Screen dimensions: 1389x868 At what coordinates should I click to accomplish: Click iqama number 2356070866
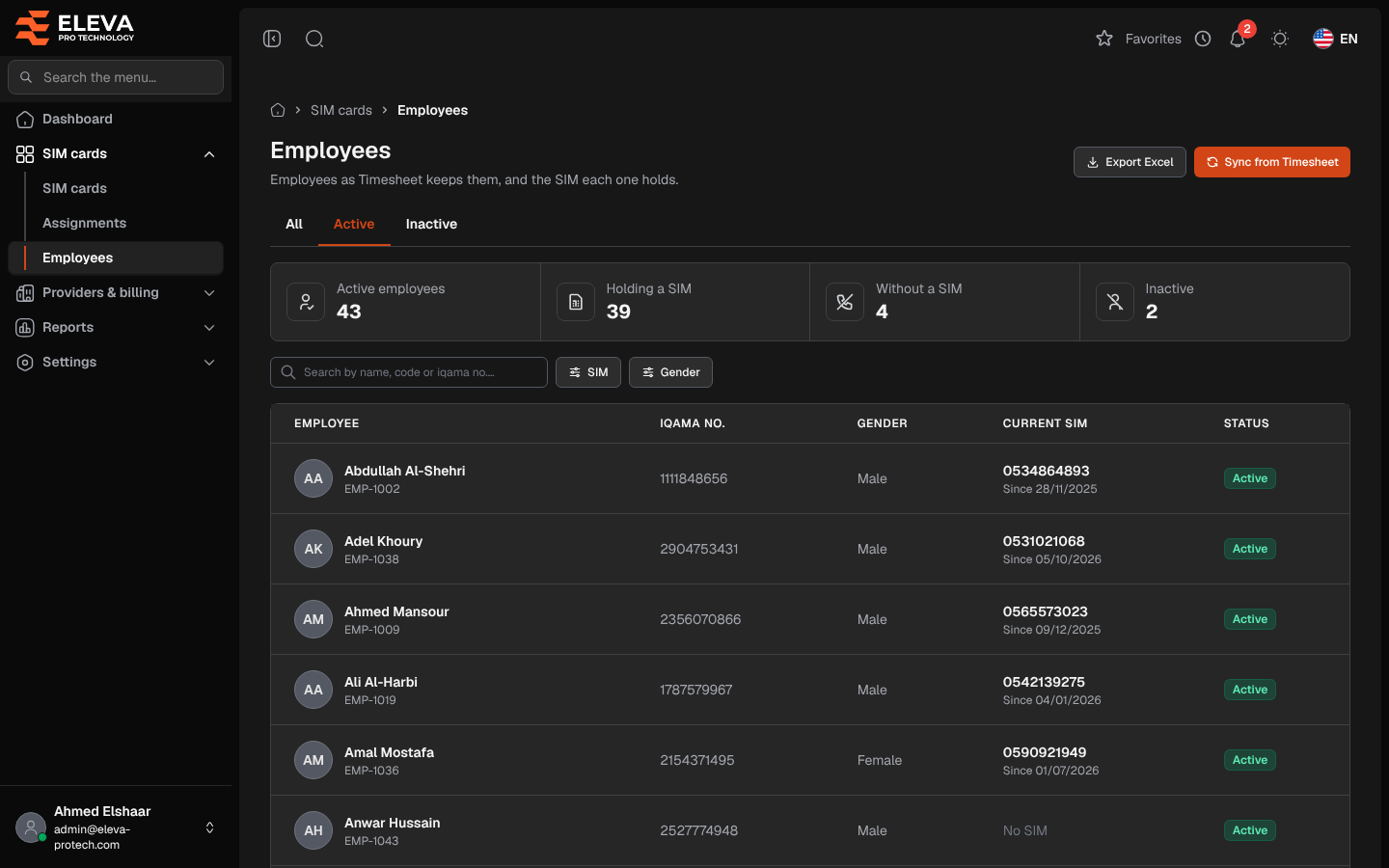(700, 619)
